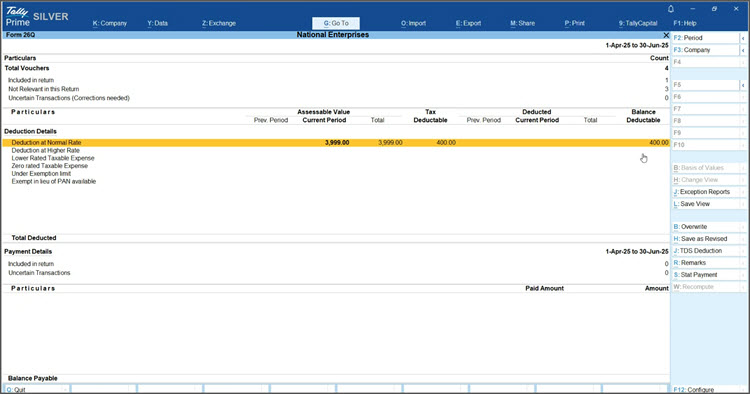Click balance deductable value 400.00
This screenshot has width=750, height=394.
click(659, 142)
